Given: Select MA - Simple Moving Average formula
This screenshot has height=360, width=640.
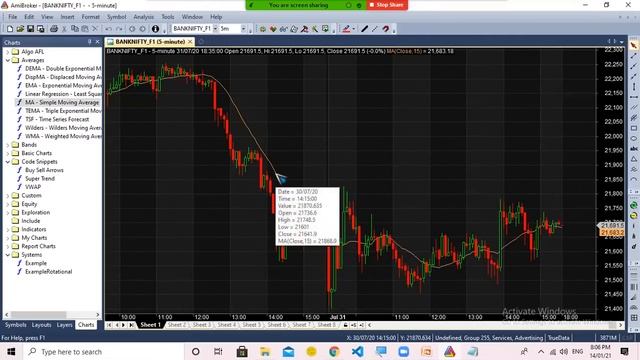Looking at the screenshot, I should click(62, 102).
